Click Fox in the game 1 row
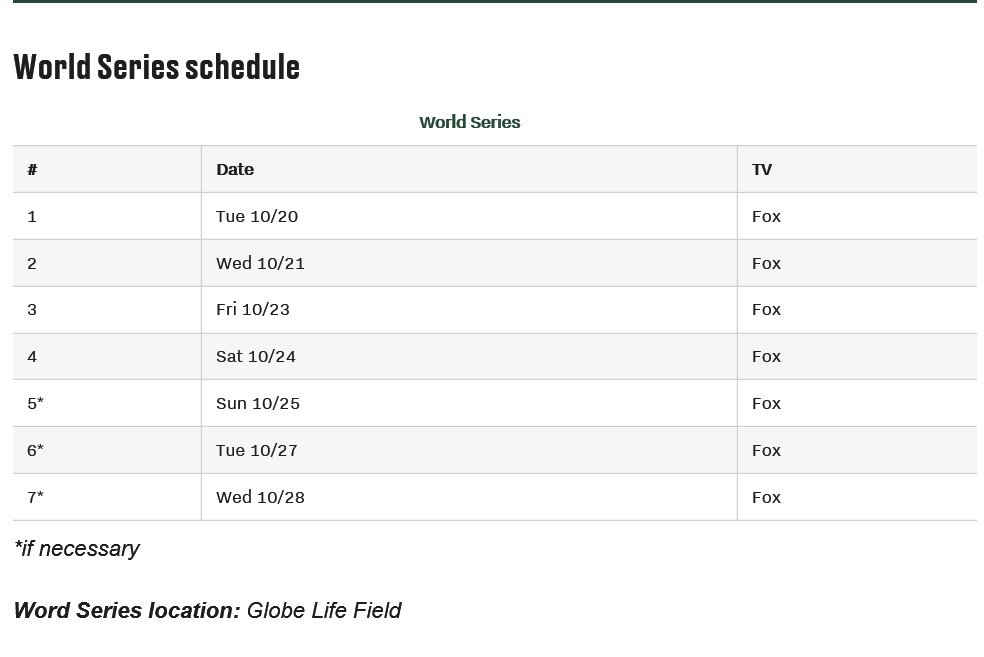The image size is (984, 657). 766,216
